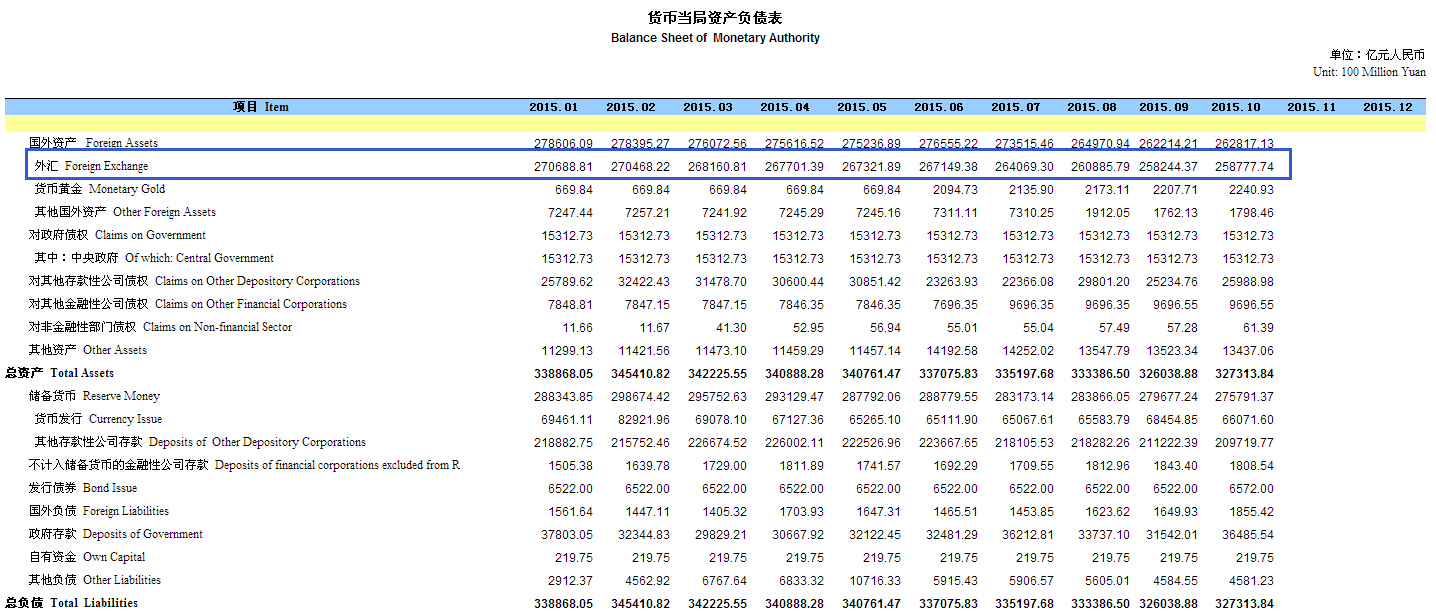
Task: Click the 总负债 Total Liabilities row label
Action: pyautogui.click(x=71, y=603)
